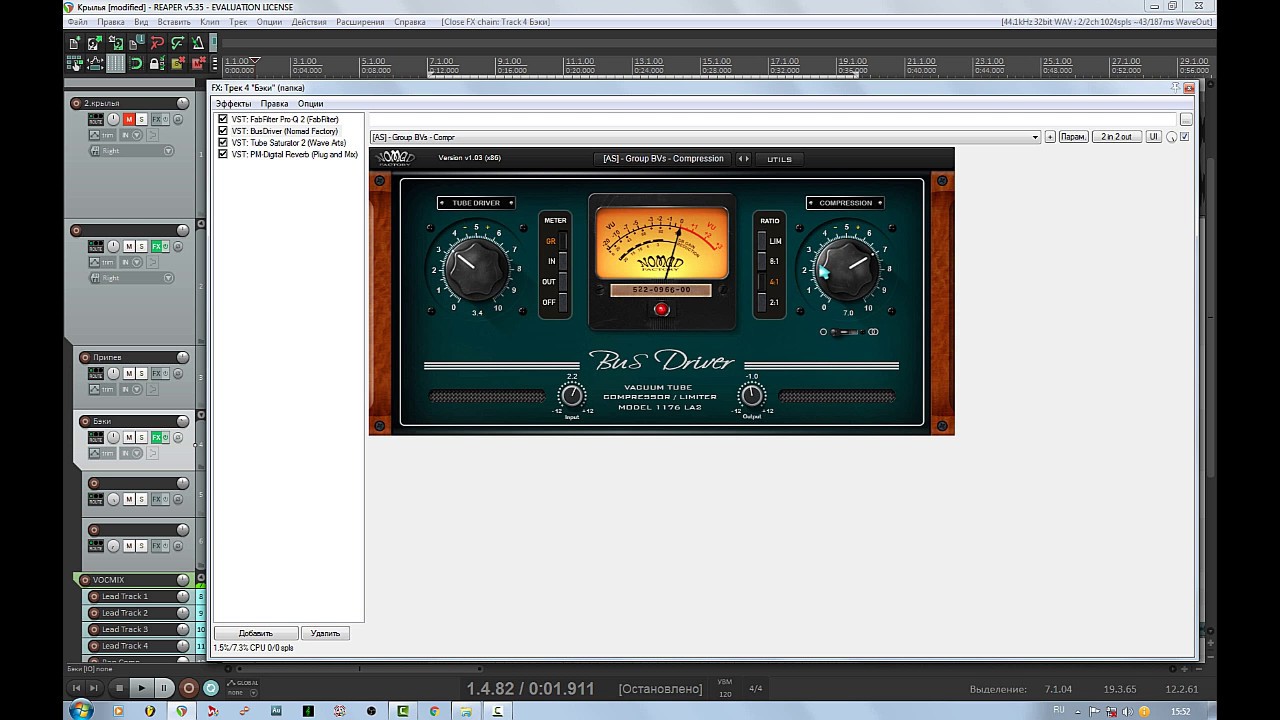Toggle the Metronome toolbar icon
This screenshot has width=1280, height=720.
coord(199,43)
